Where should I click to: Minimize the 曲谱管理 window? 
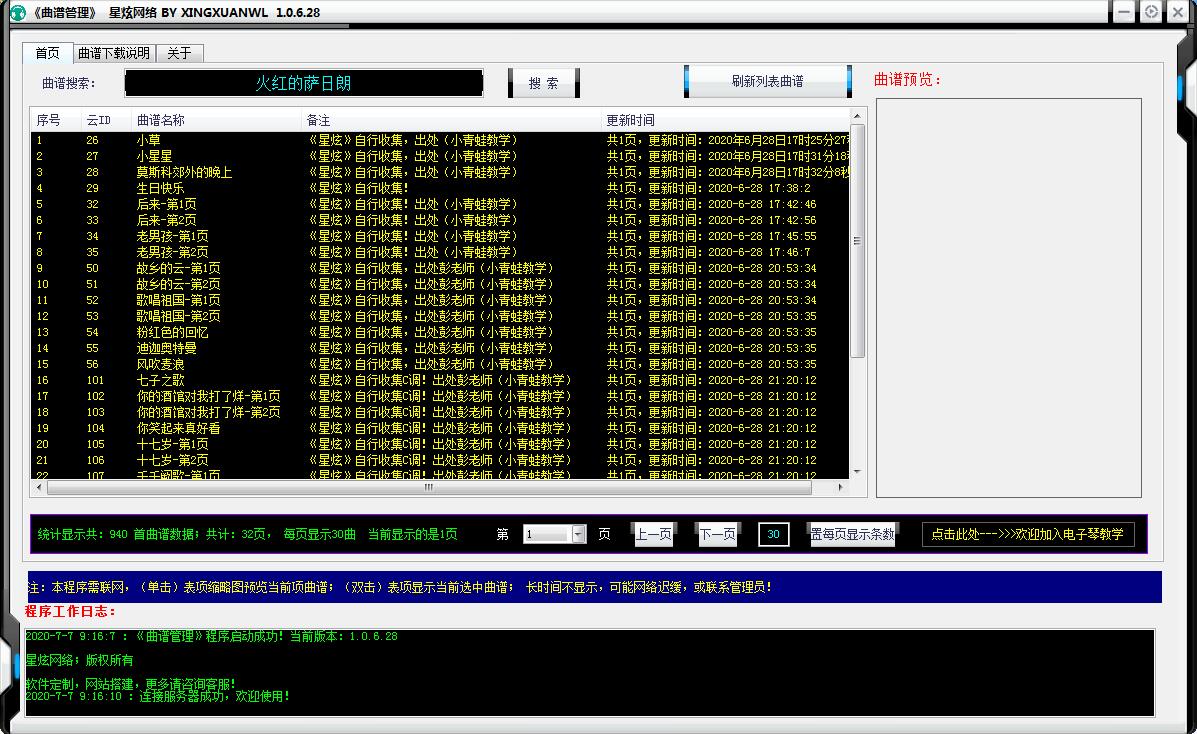[x=1125, y=12]
